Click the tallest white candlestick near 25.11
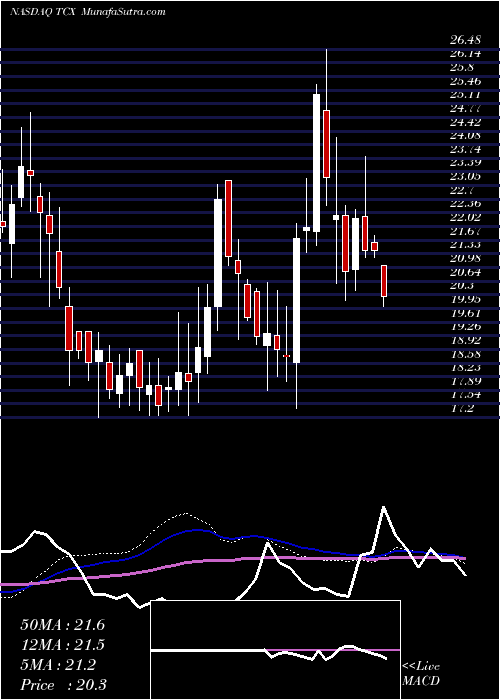 point(317,163)
